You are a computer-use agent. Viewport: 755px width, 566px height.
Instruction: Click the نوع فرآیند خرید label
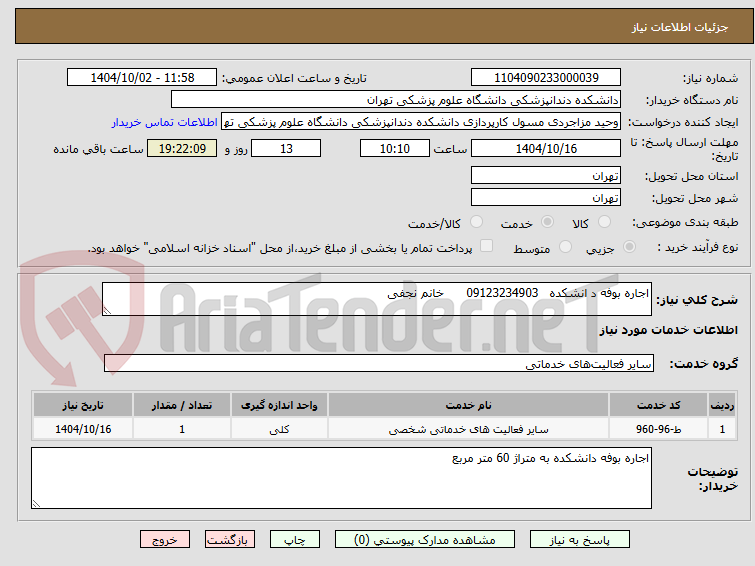tap(698, 247)
